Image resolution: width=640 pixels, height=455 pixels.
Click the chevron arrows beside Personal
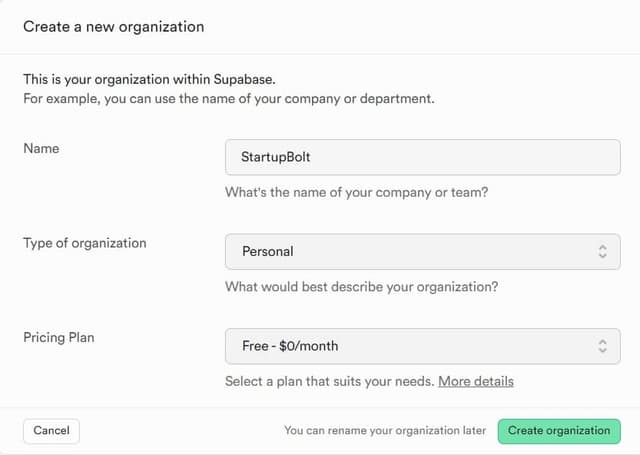coord(602,252)
